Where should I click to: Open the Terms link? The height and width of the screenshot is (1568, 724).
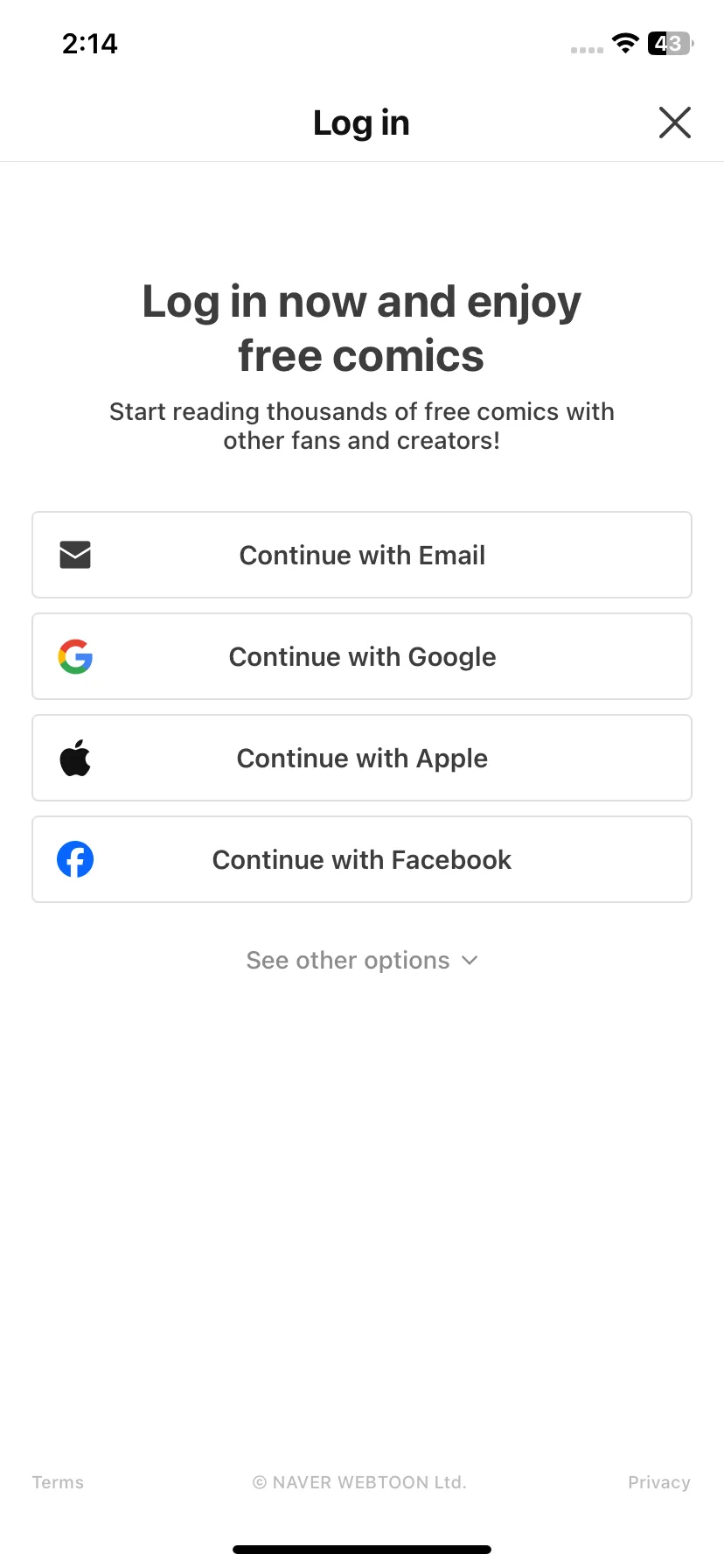click(58, 1482)
